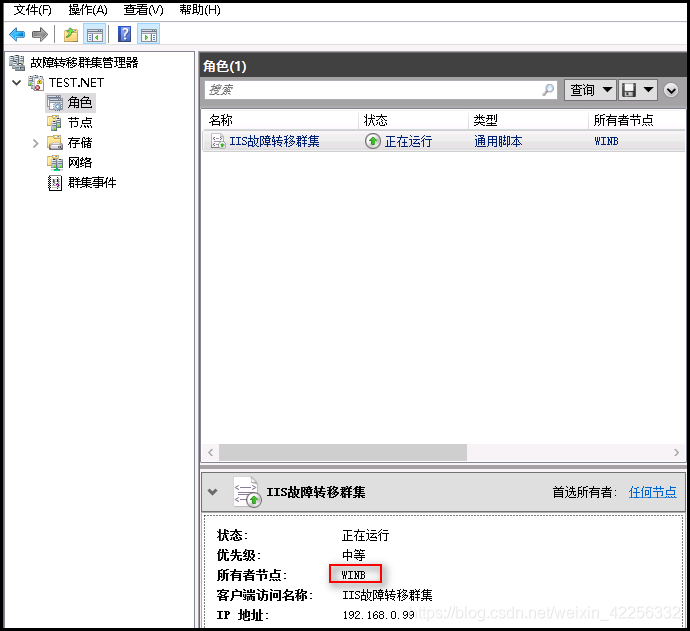Click the 任何节点 link
The height and width of the screenshot is (631, 690).
[653, 492]
